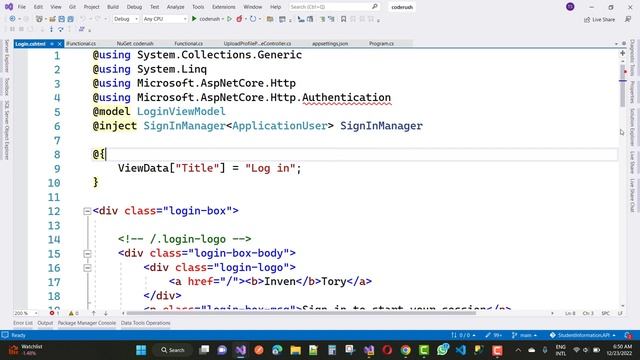Viewport: 640px width, 360px height.
Task: Collapse the login-box-body div at line 15
Action: (87, 253)
